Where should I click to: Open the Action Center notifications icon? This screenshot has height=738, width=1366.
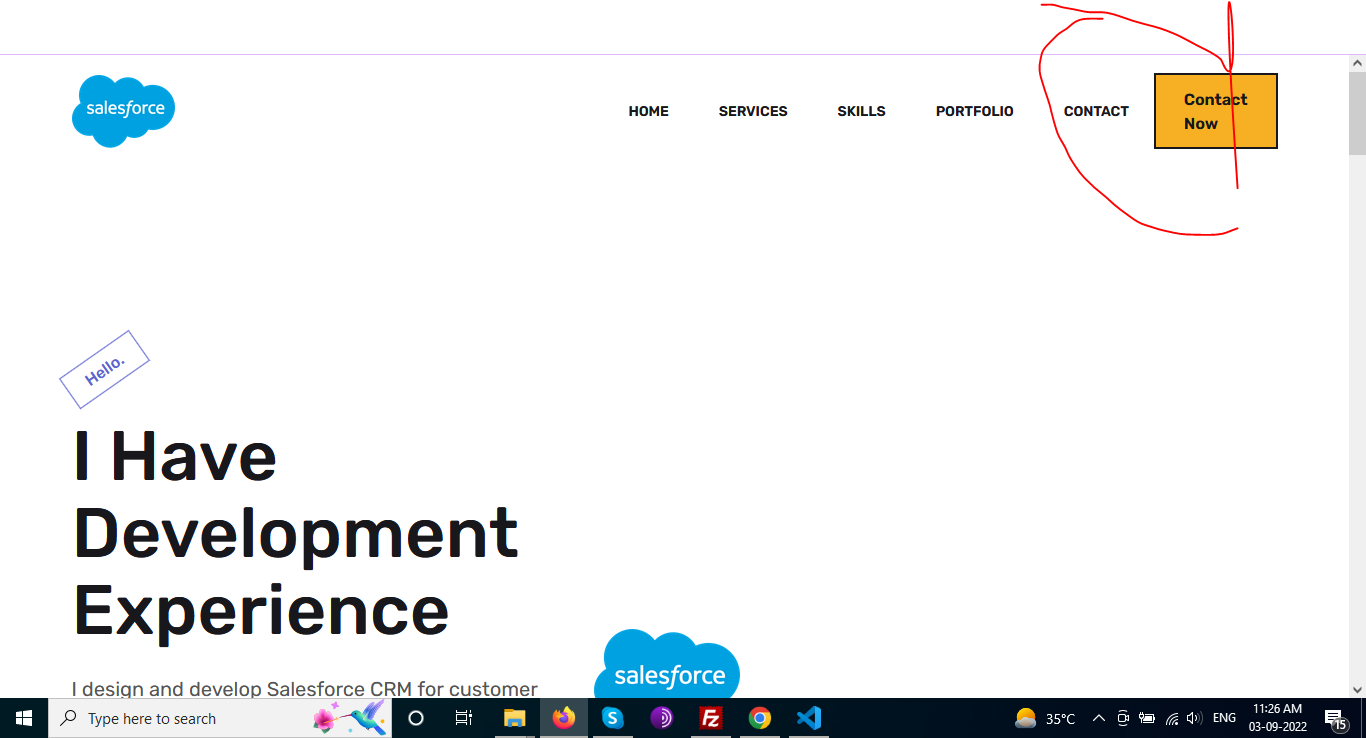tap(1336, 718)
